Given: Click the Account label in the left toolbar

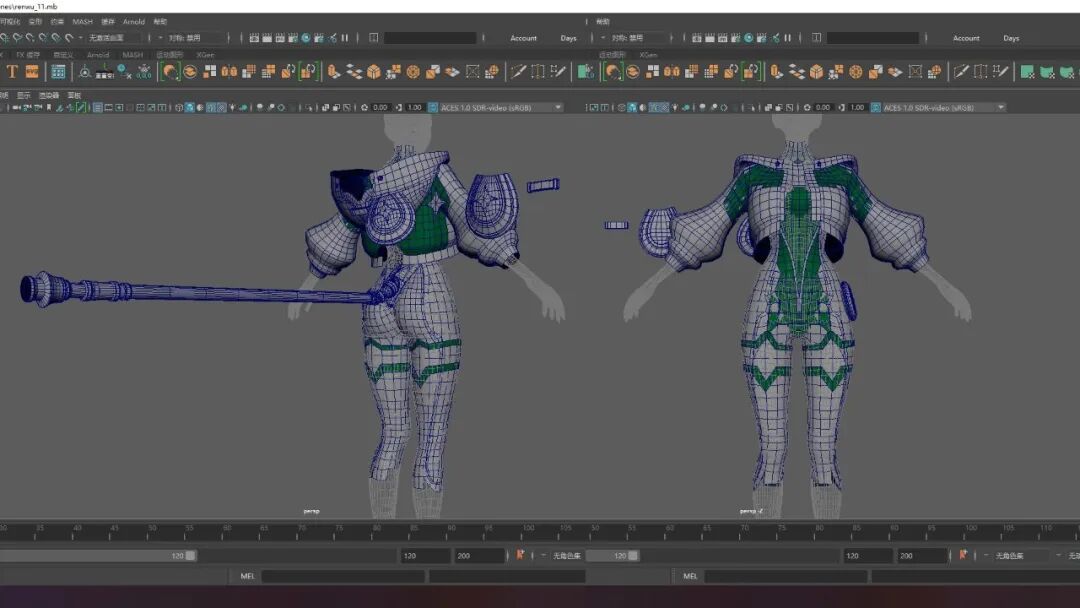Looking at the screenshot, I should [523, 38].
